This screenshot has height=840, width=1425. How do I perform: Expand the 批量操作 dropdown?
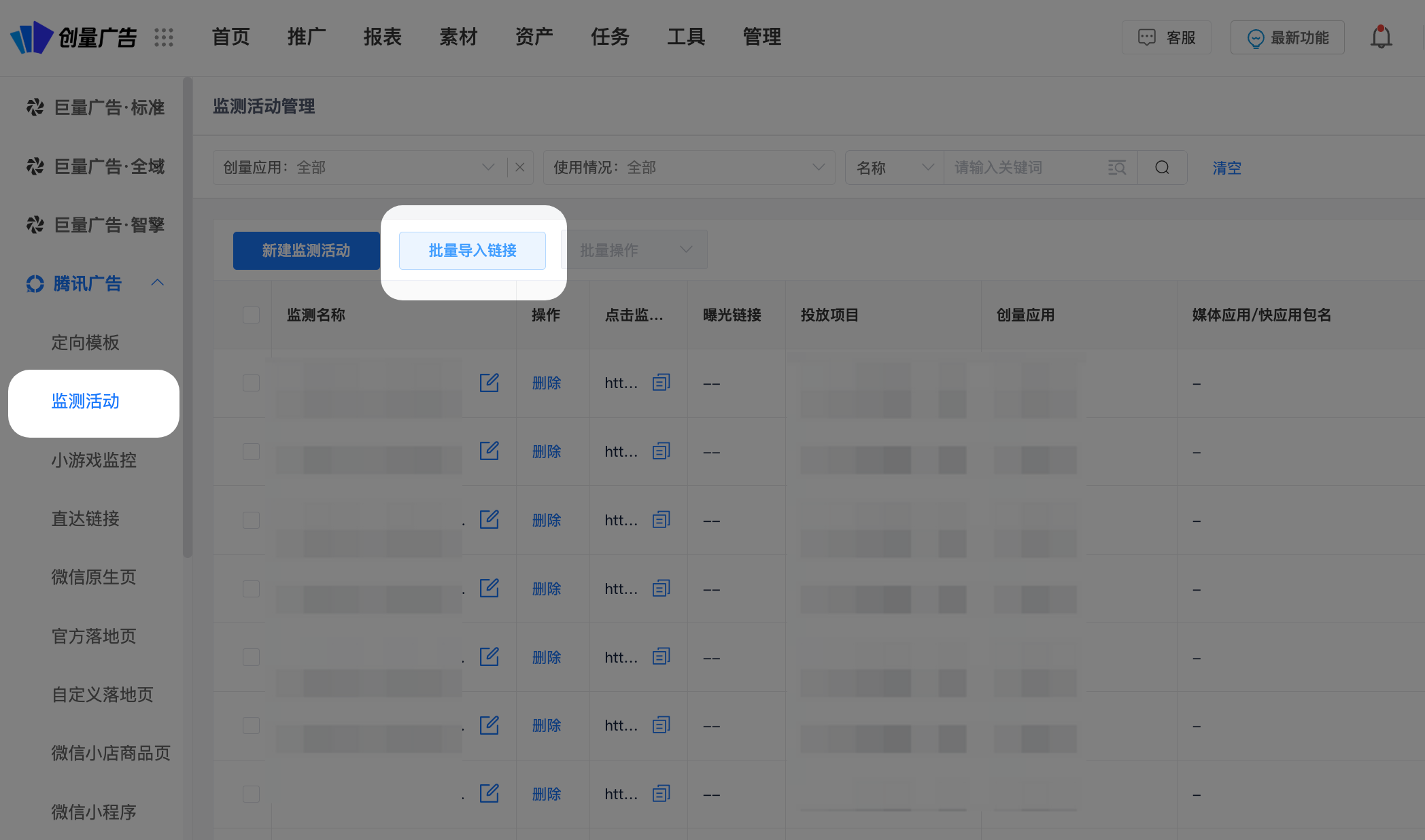(x=634, y=250)
